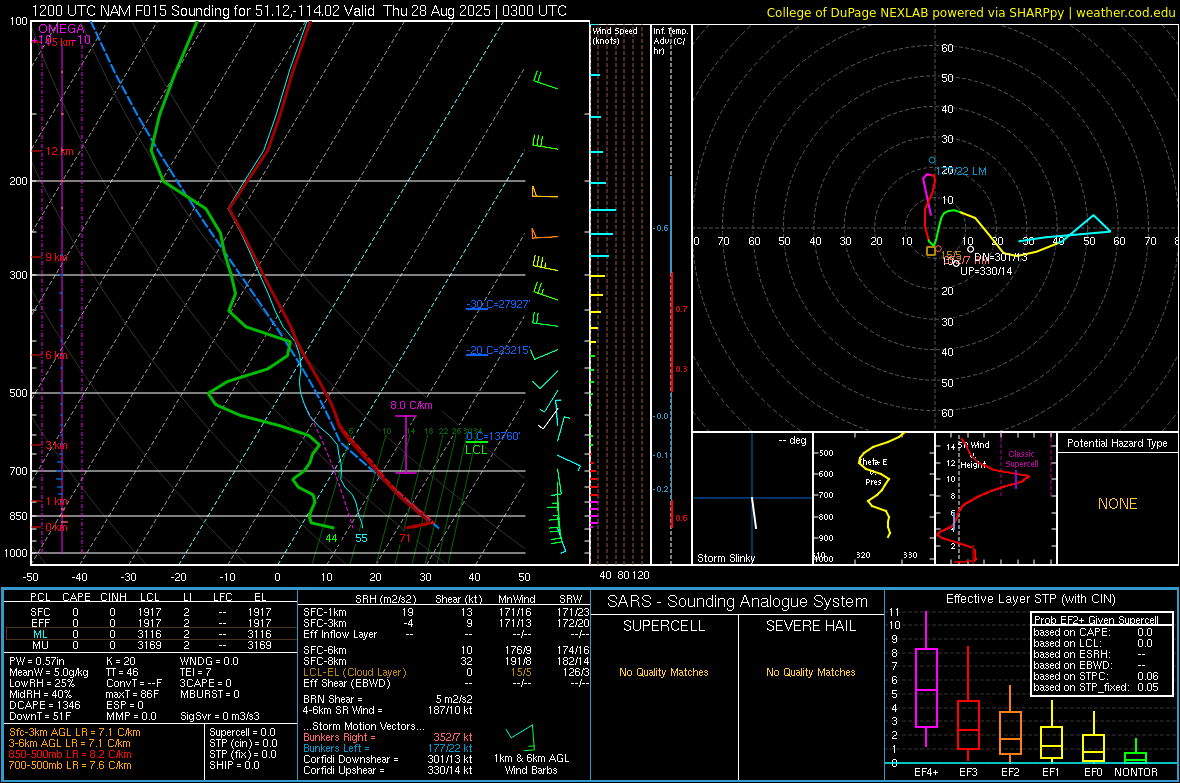Click the -30 C=27927' level label

click(x=498, y=304)
